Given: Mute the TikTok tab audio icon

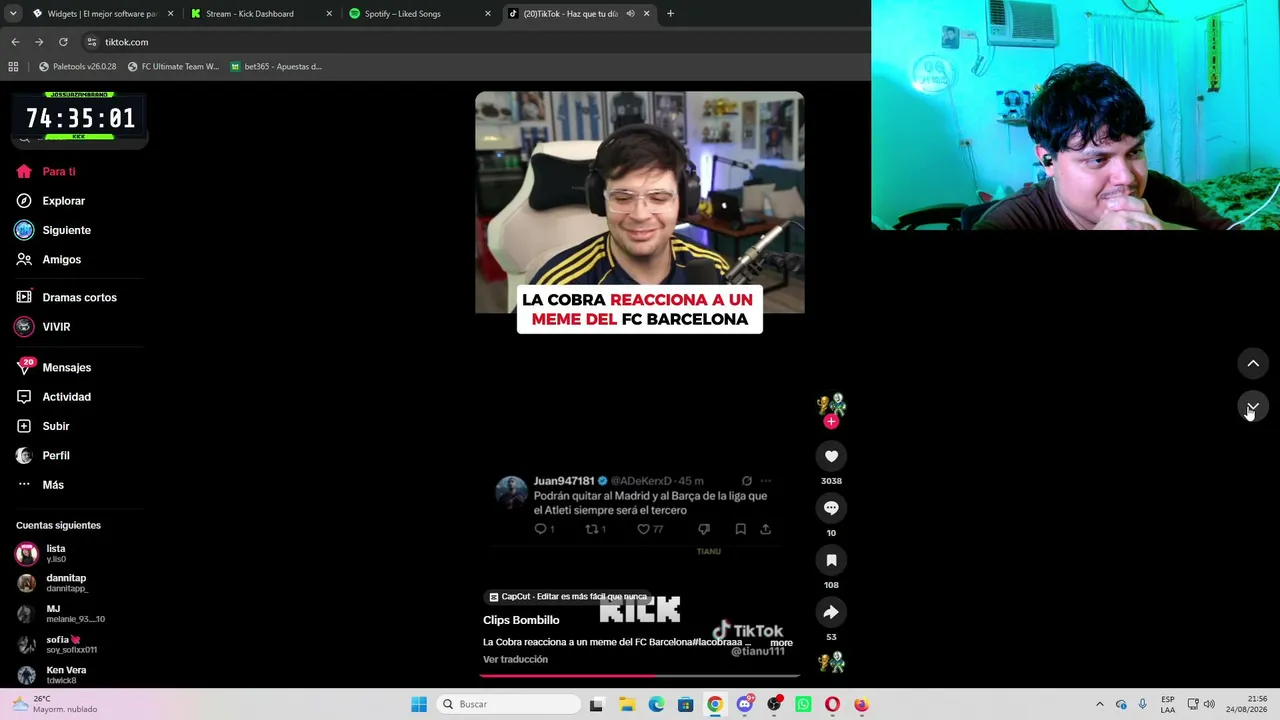Looking at the screenshot, I should click(630, 14).
